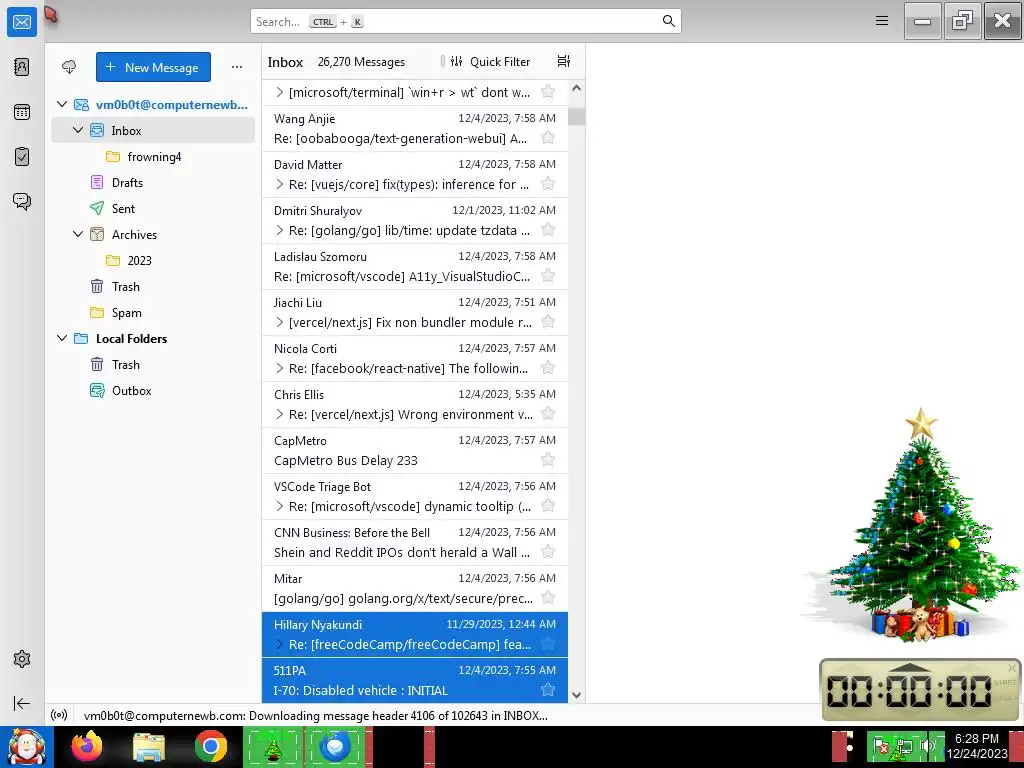Screen dimensions: 1024x768
Task: Star the Dmitri Shuralyov message
Action: (548, 230)
